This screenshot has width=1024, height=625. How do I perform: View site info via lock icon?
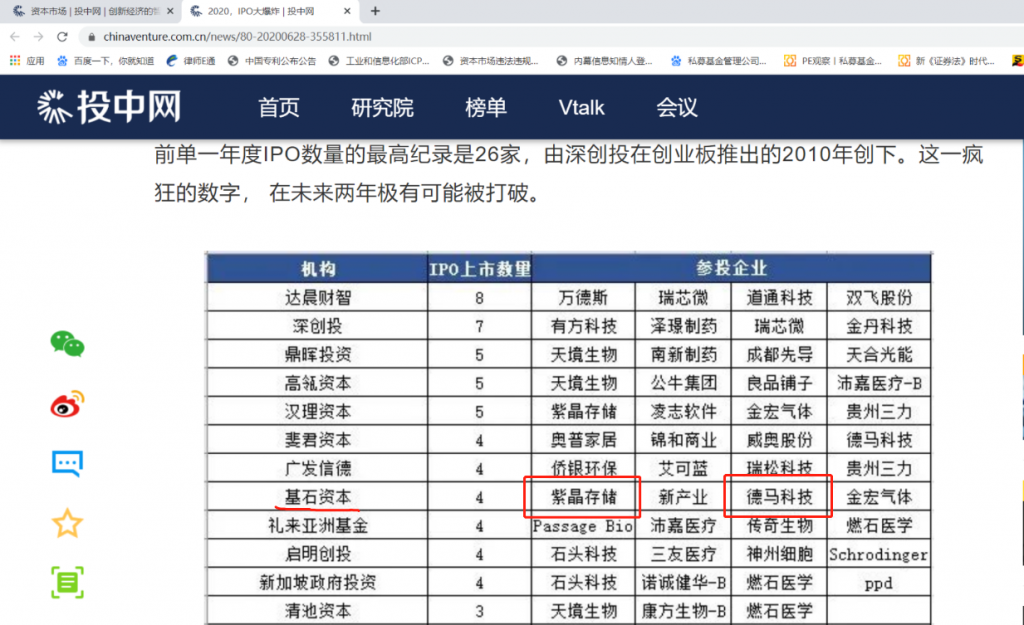(x=91, y=37)
